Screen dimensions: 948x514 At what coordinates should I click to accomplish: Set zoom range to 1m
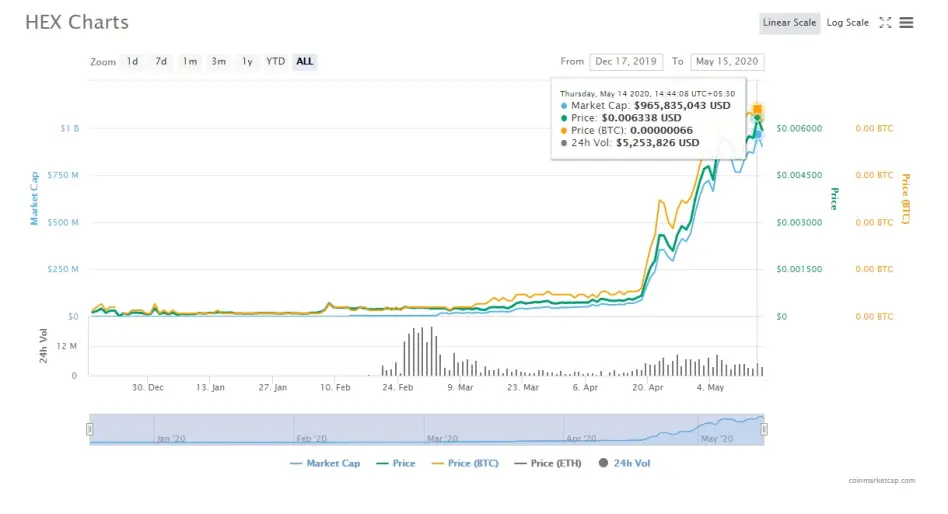pos(190,62)
